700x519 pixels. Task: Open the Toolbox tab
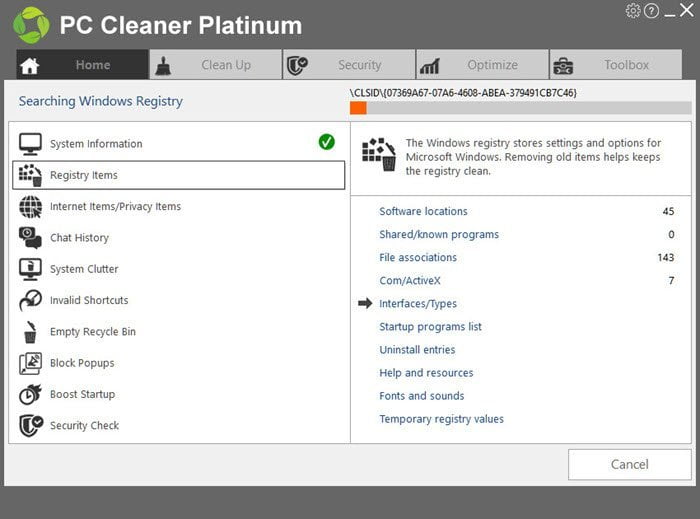[616, 65]
